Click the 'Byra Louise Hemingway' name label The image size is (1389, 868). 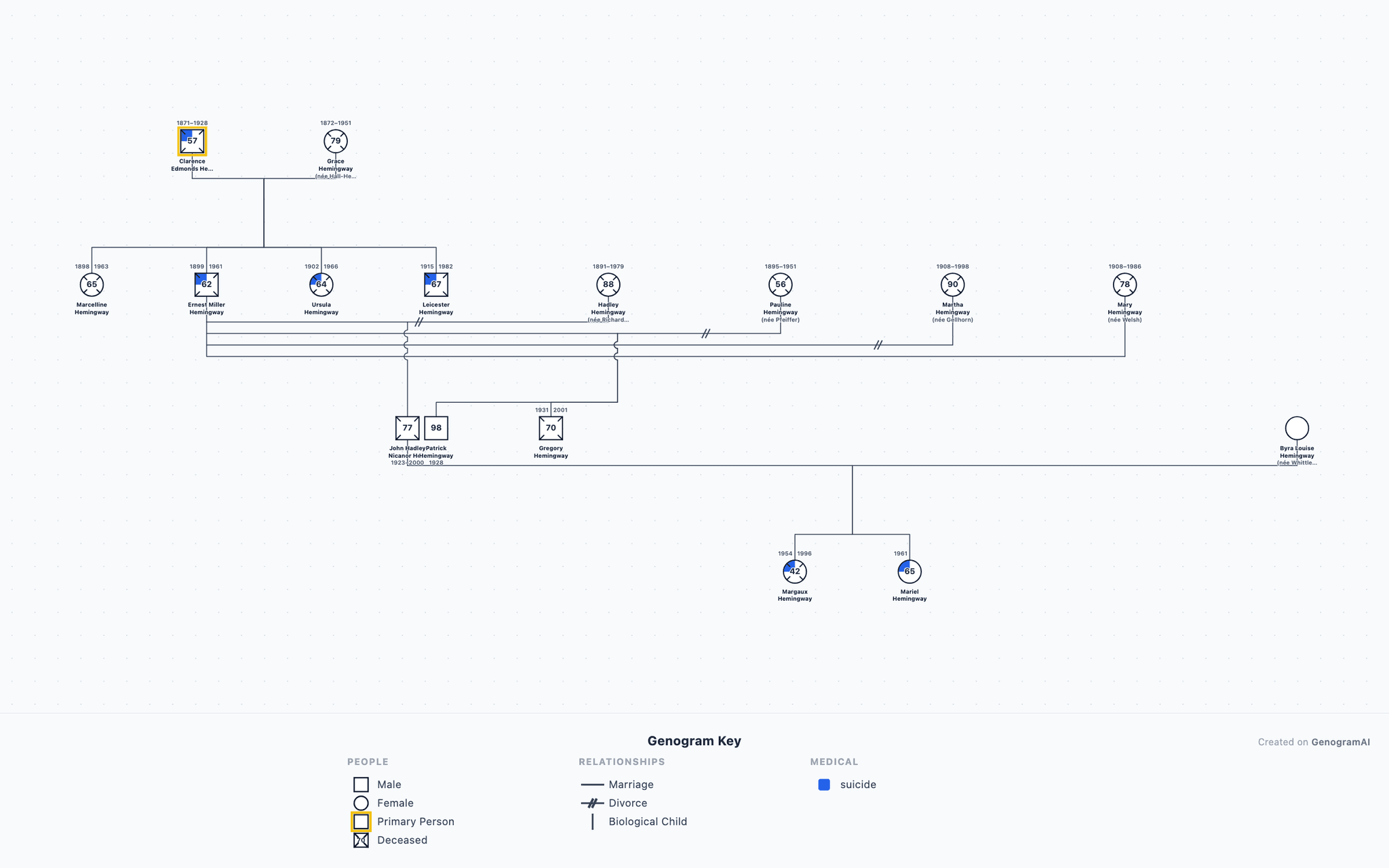[1297, 452]
